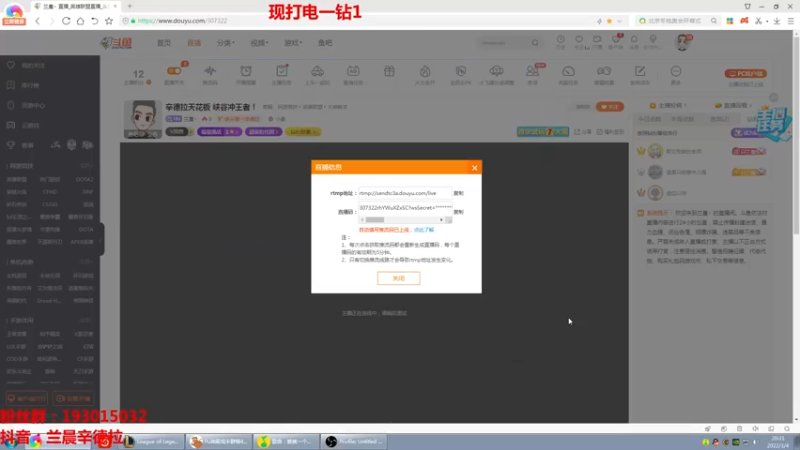Close the stream info dialog with X
Image resolution: width=800 pixels, height=450 pixels.
pyautogui.click(x=474, y=168)
